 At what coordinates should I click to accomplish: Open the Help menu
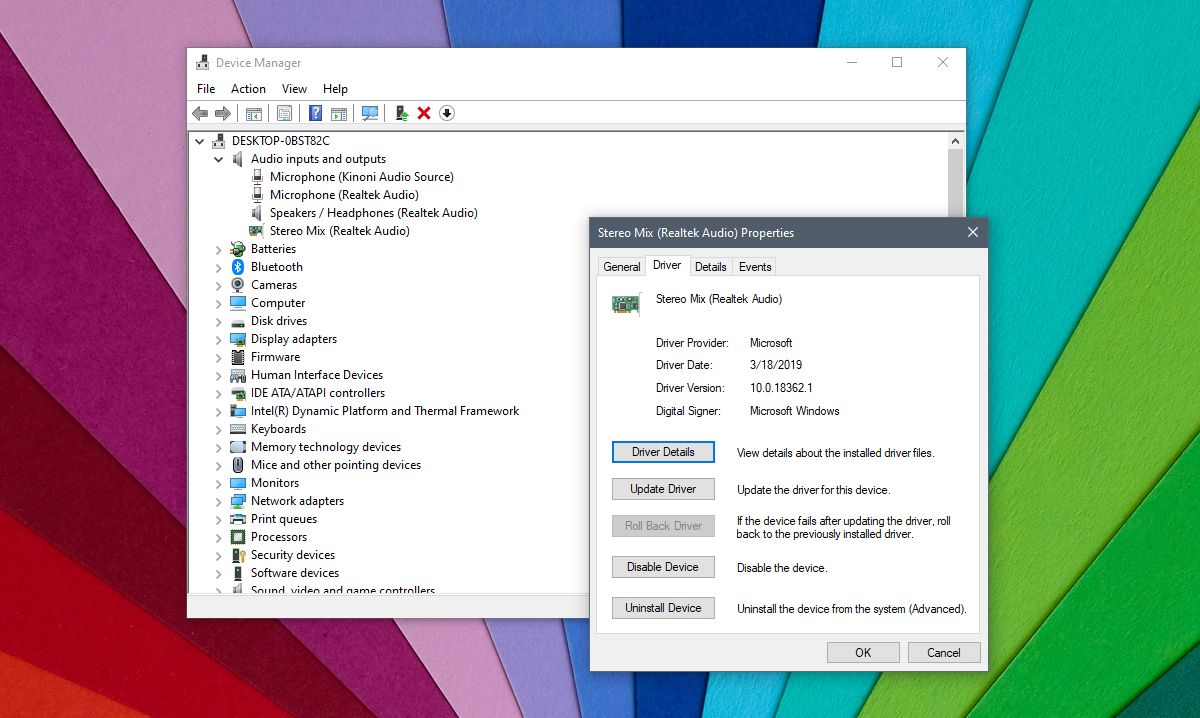point(335,89)
